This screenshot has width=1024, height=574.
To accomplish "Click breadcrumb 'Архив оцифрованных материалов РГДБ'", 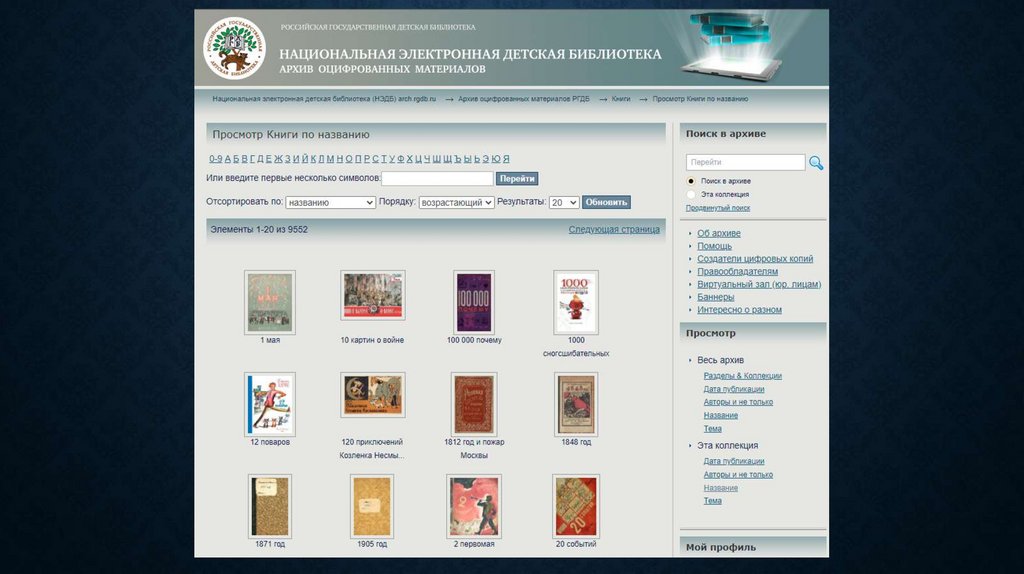I will (x=524, y=99).
